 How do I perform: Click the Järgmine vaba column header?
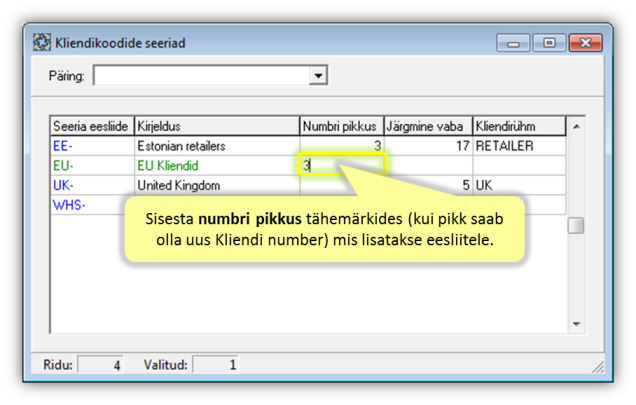click(x=428, y=126)
